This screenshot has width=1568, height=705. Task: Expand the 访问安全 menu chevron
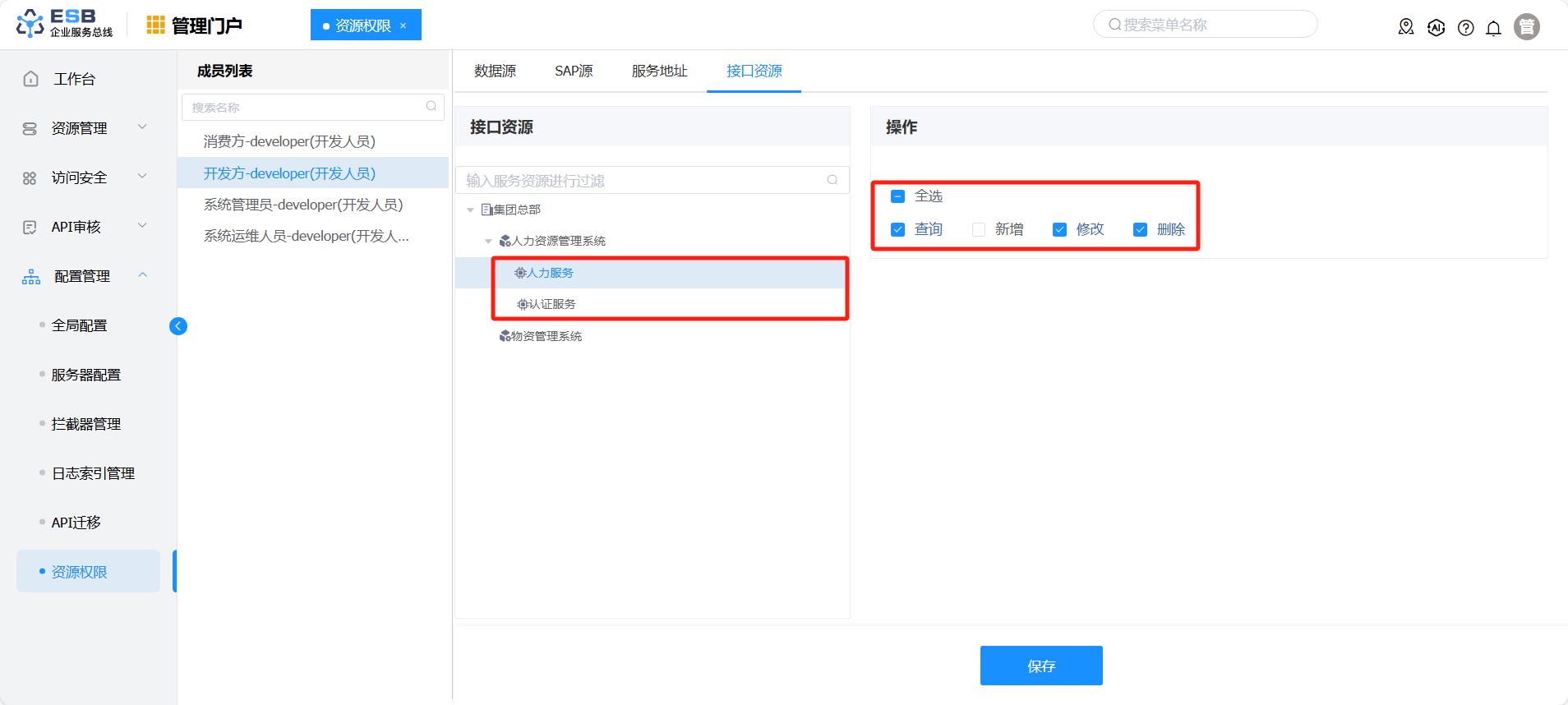pyautogui.click(x=142, y=177)
